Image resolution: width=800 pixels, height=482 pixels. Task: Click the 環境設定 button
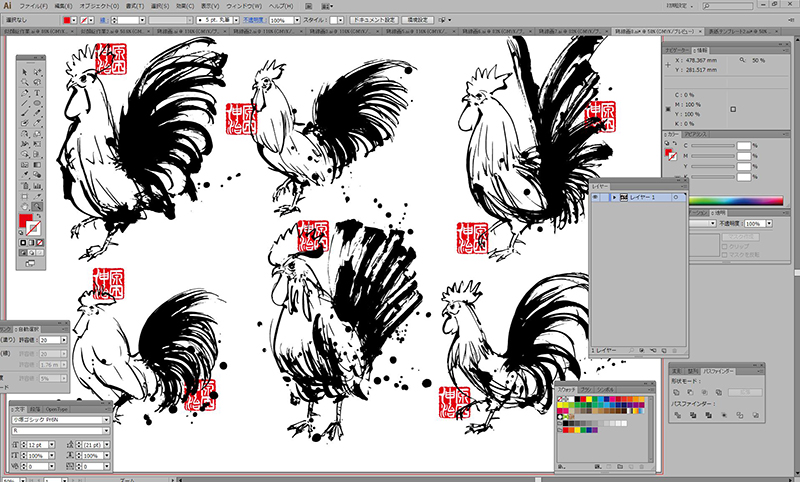coord(417,20)
